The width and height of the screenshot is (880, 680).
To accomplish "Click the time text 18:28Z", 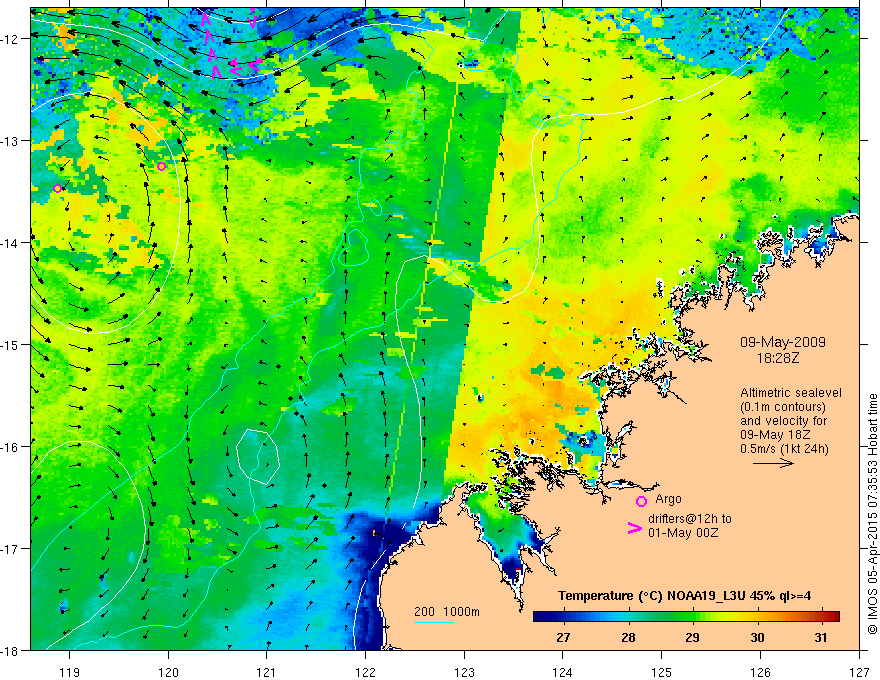I will click(778, 358).
